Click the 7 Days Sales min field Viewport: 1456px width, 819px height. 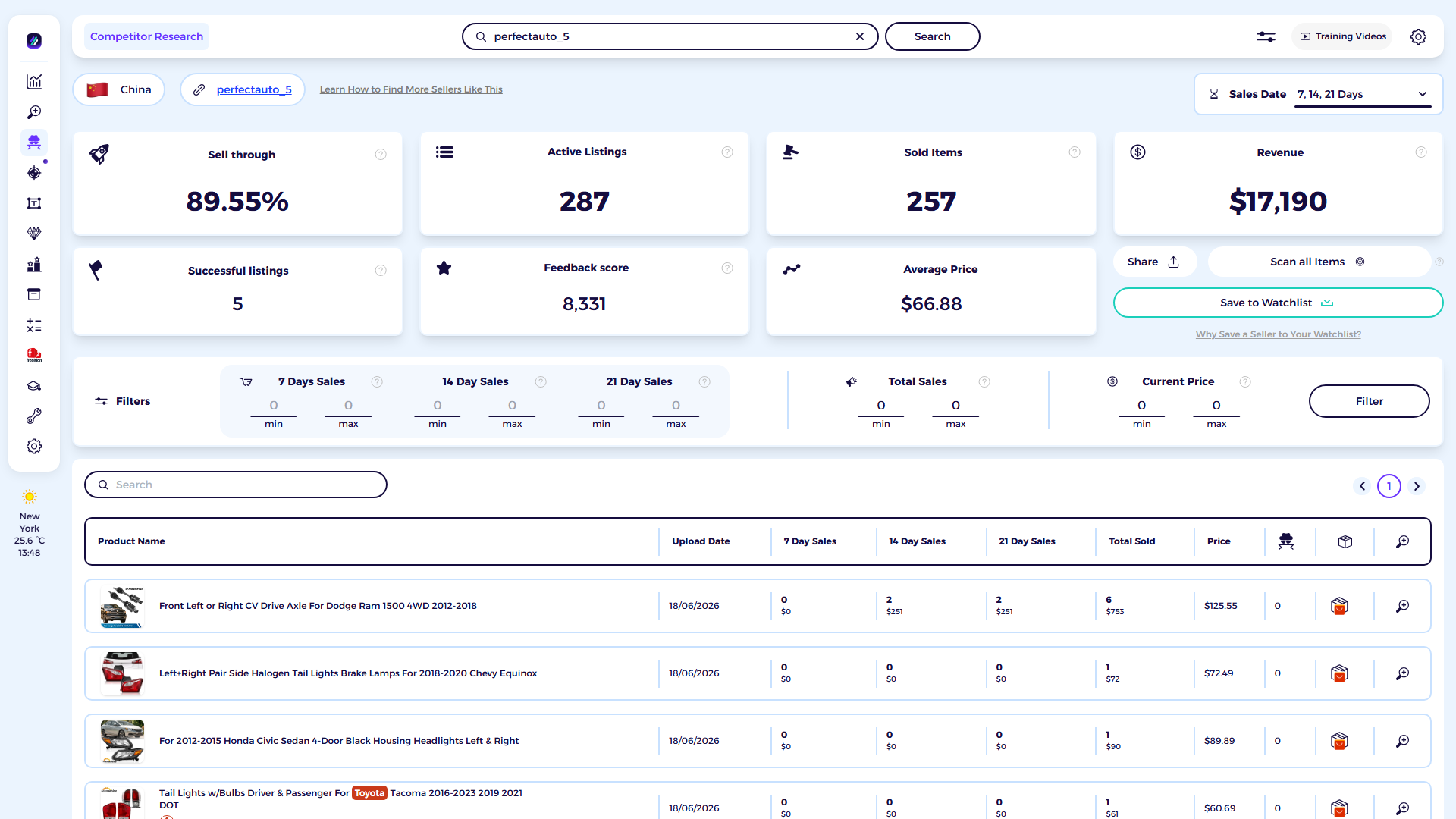[x=274, y=406]
